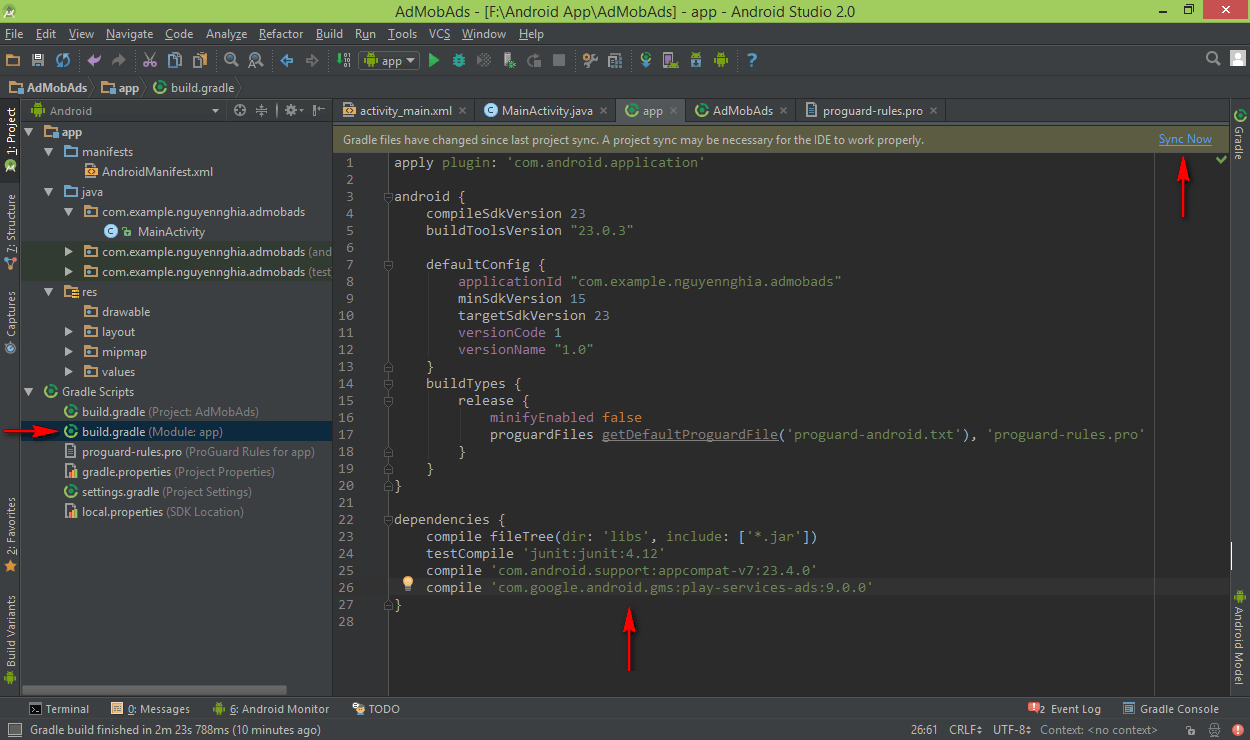Run the app with green play icon
This screenshot has width=1250, height=740.
point(434,60)
